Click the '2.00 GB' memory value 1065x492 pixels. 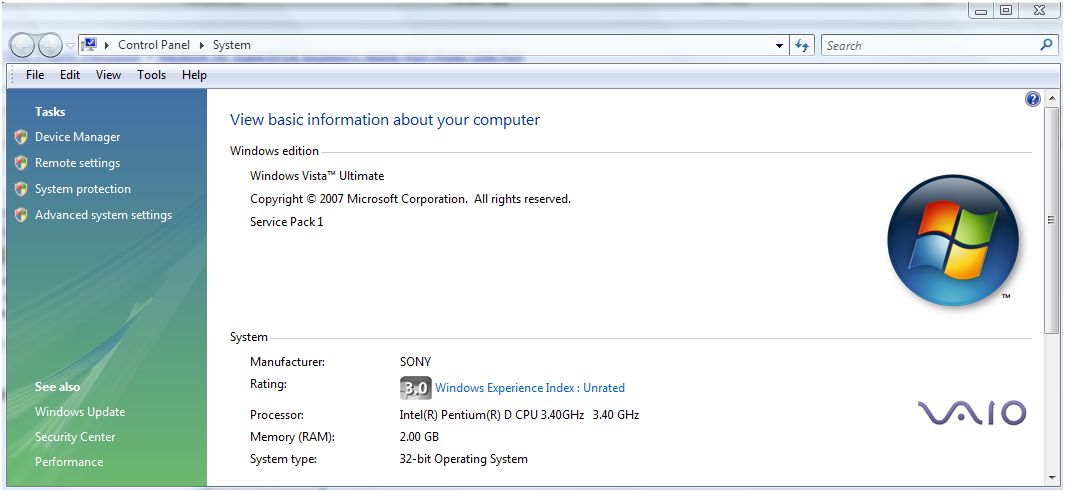click(419, 437)
